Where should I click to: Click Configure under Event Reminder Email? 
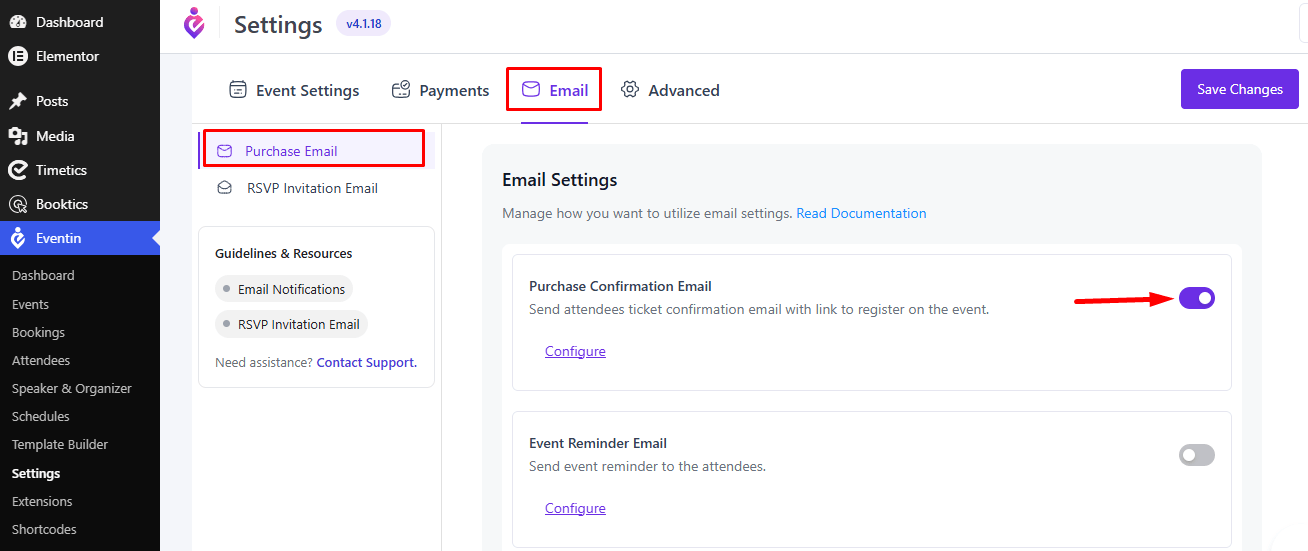(x=575, y=508)
